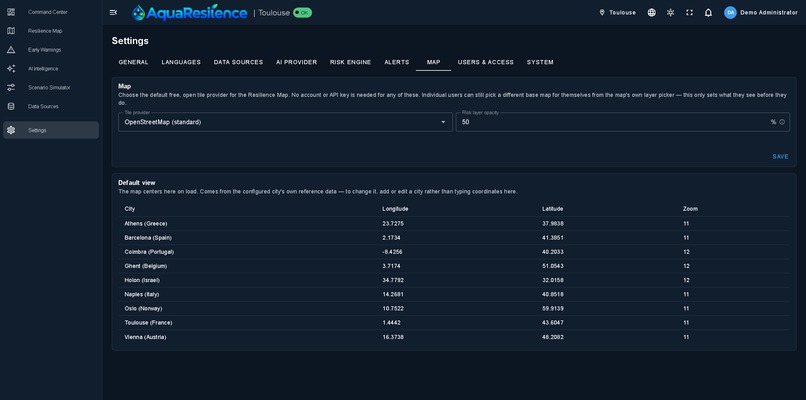Select the Vienna (Austria) row
The width and height of the screenshot is (806, 400).
(x=454, y=337)
